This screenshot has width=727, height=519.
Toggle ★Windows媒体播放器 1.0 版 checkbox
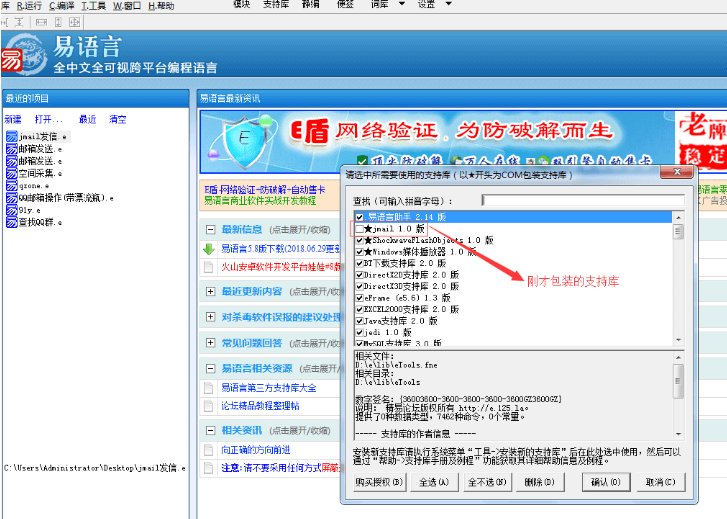(x=359, y=252)
